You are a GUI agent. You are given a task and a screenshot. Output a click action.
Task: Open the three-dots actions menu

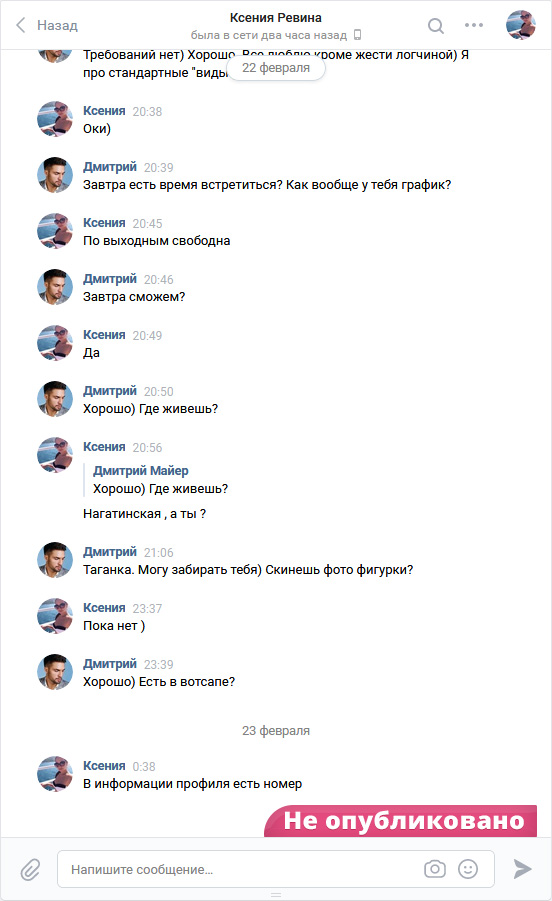coord(474,25)
